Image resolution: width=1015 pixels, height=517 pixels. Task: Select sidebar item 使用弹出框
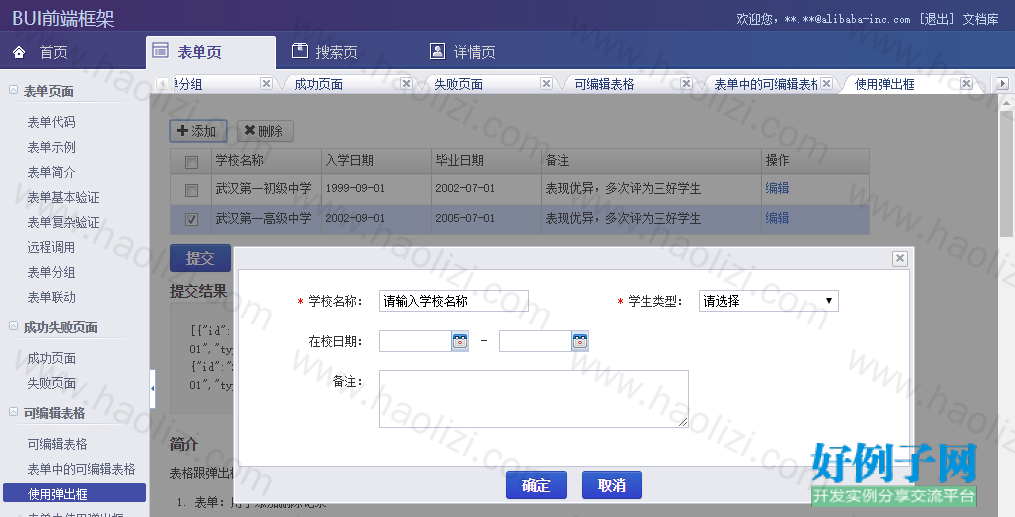74,493
